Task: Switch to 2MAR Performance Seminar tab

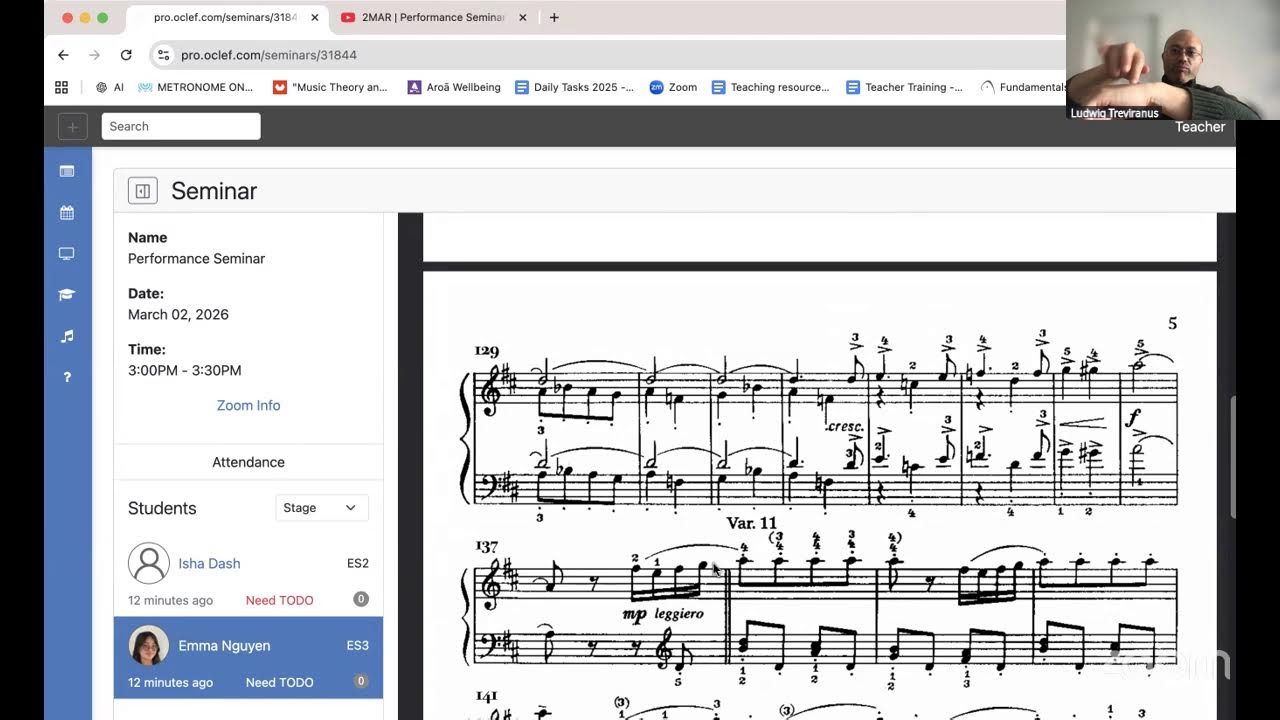Action: pos(433,17)
